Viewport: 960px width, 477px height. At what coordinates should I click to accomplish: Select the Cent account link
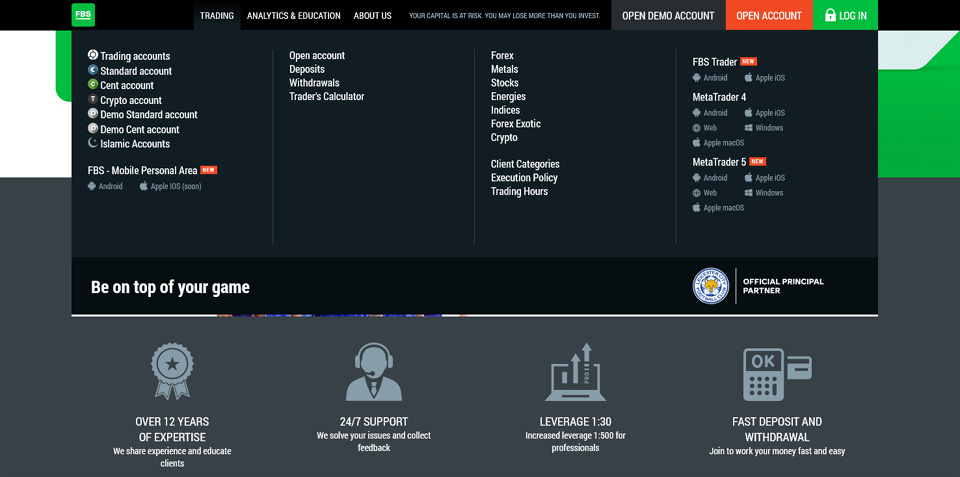click(x=127, y=85)
